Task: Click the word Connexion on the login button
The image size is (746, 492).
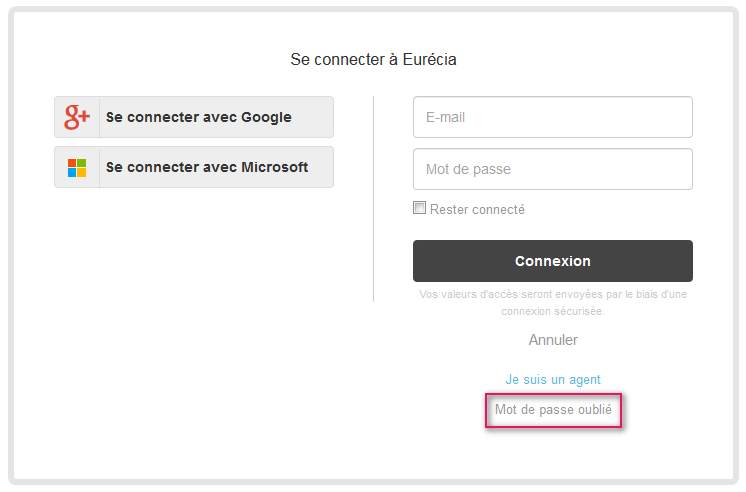Action: (553, 261)
